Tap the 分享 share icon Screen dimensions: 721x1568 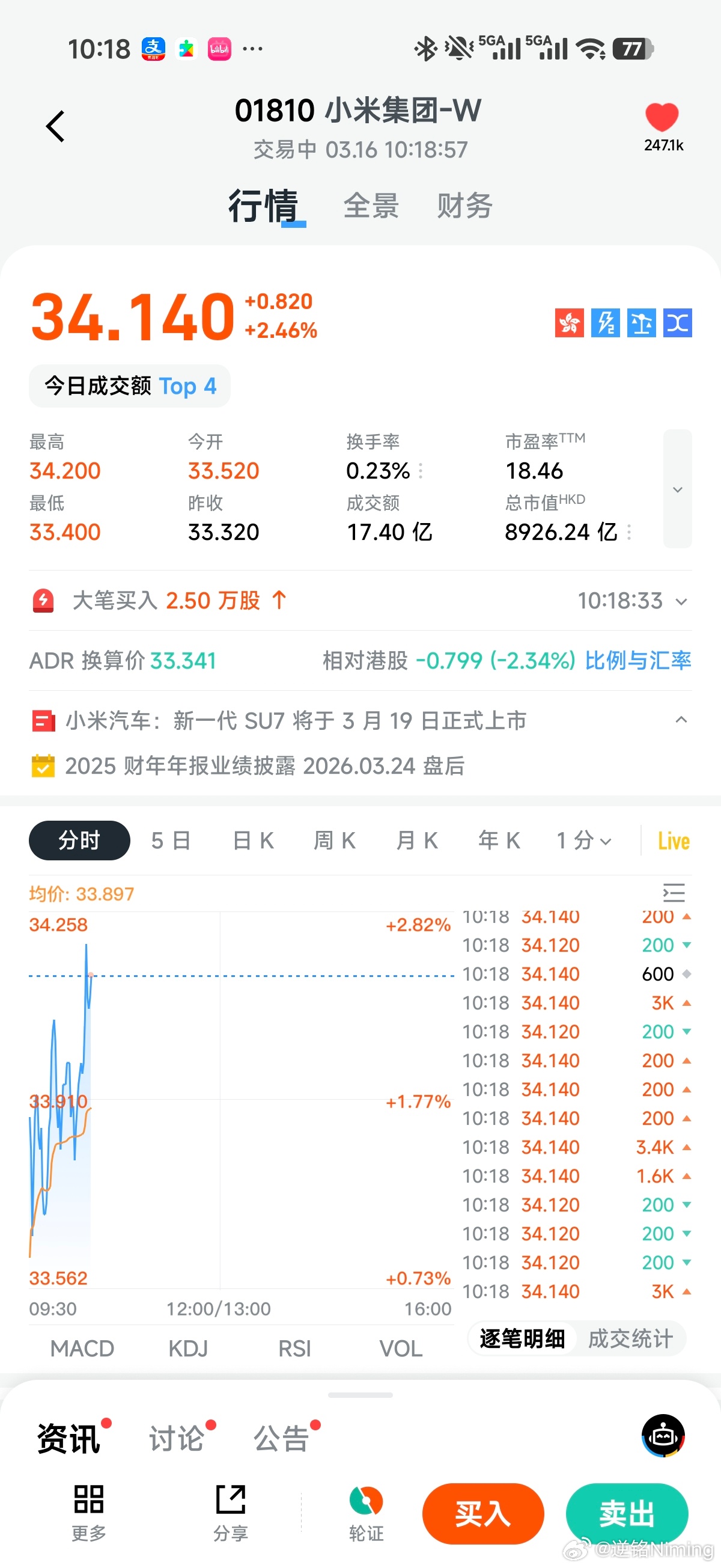click(231, 1513)
